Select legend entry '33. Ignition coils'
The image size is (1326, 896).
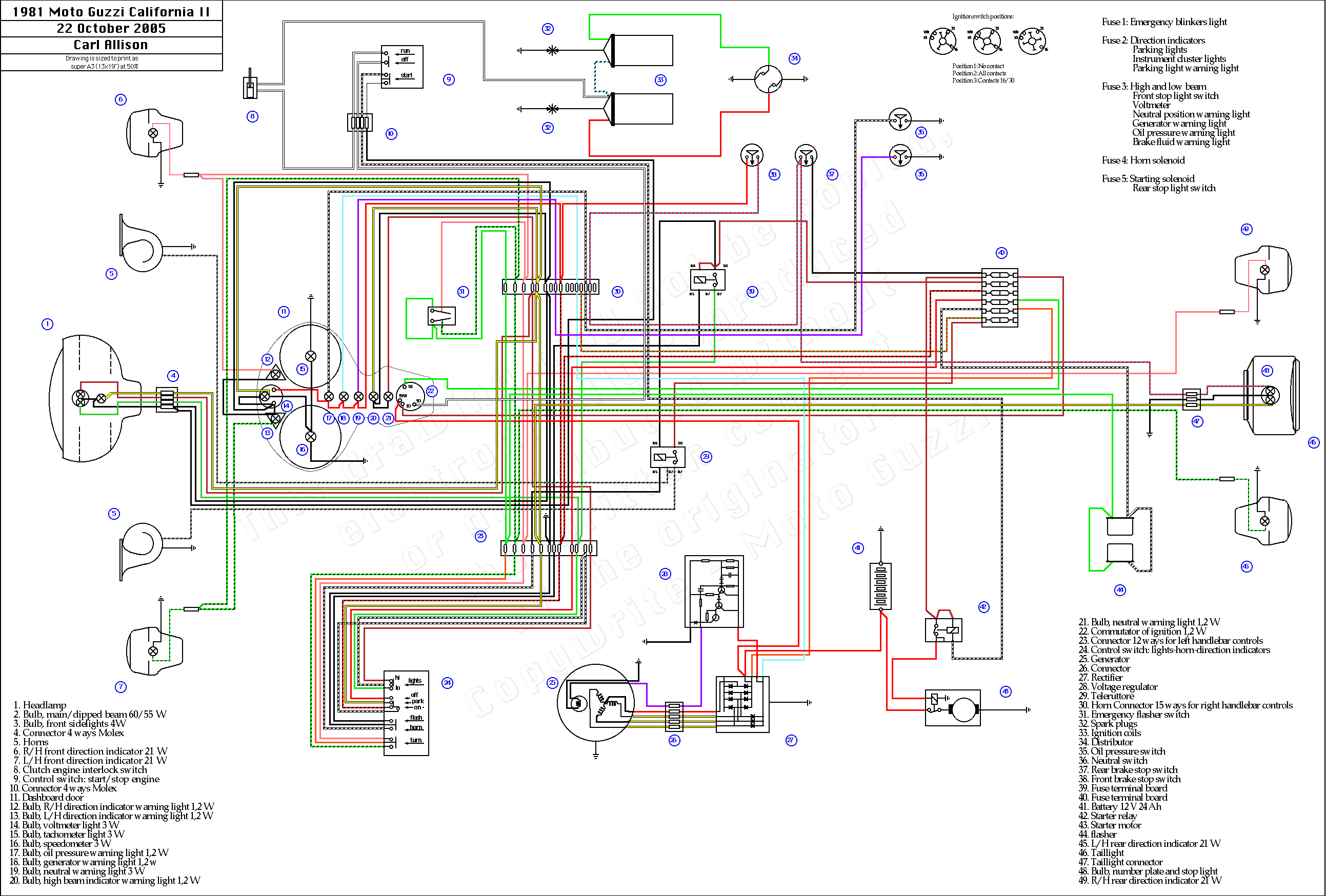1110,734
